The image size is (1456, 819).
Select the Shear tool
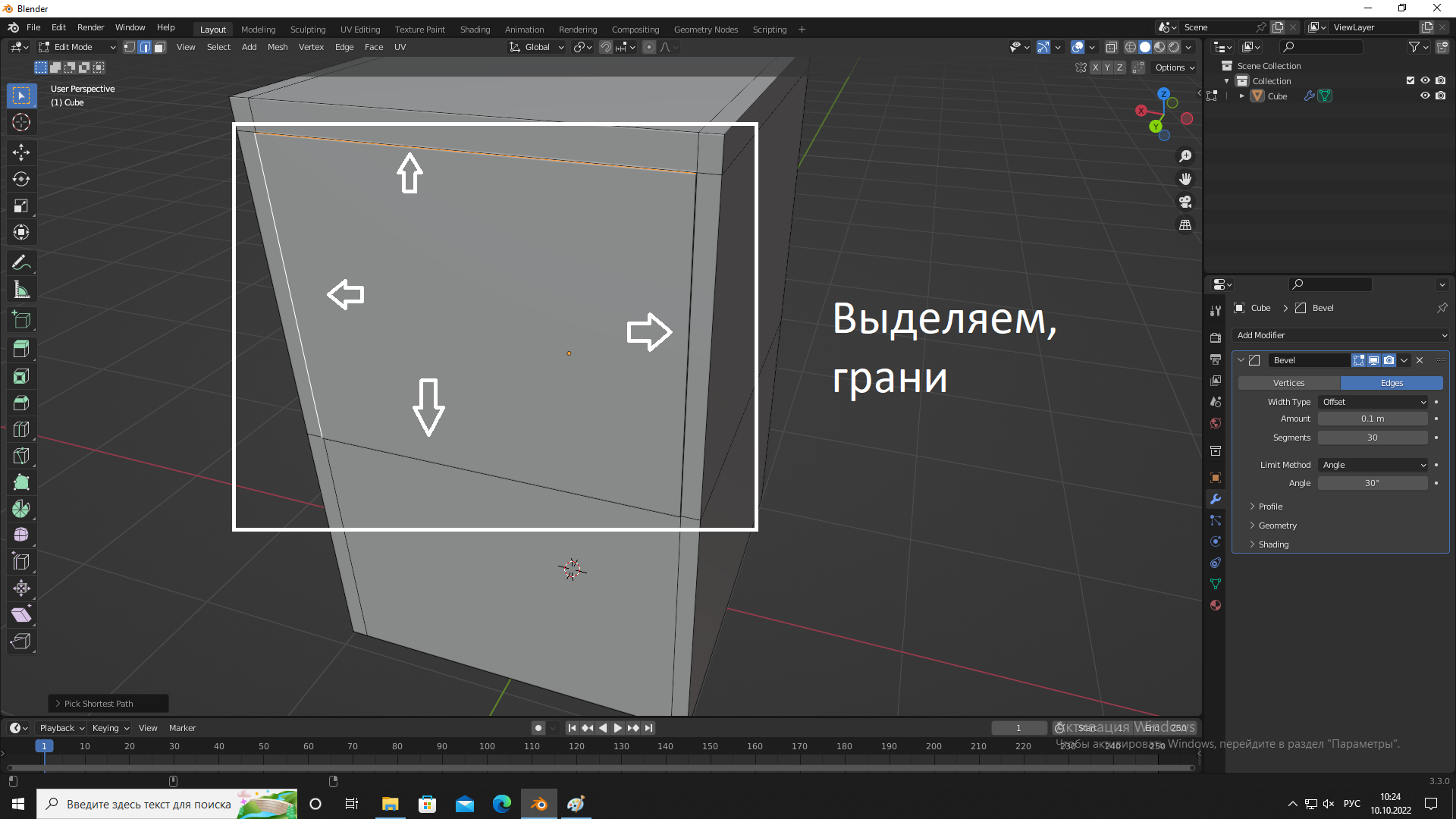pos(21,615)
